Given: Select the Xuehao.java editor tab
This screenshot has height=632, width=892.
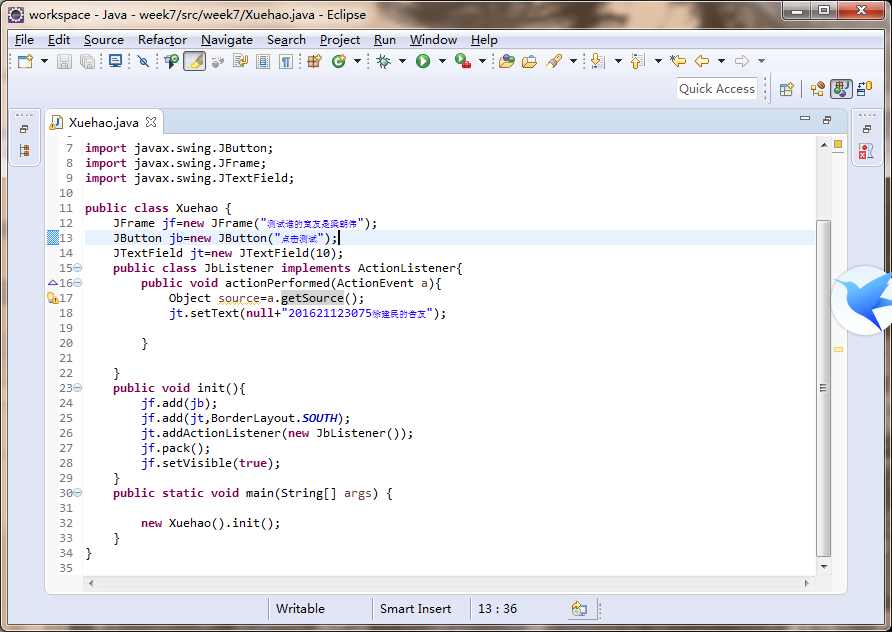Looking at the screenshot, I should 104,122.
